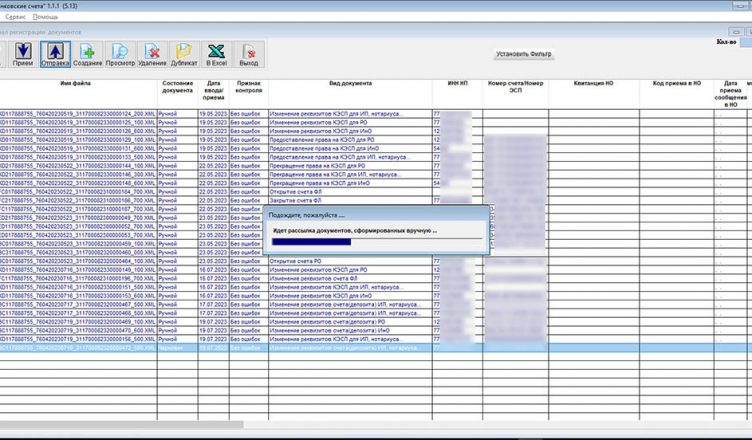Select the file name ending 153_600.XML
The height and width of the screenshot is (440, 752).
pyautogui.click(x=78, y=296)
